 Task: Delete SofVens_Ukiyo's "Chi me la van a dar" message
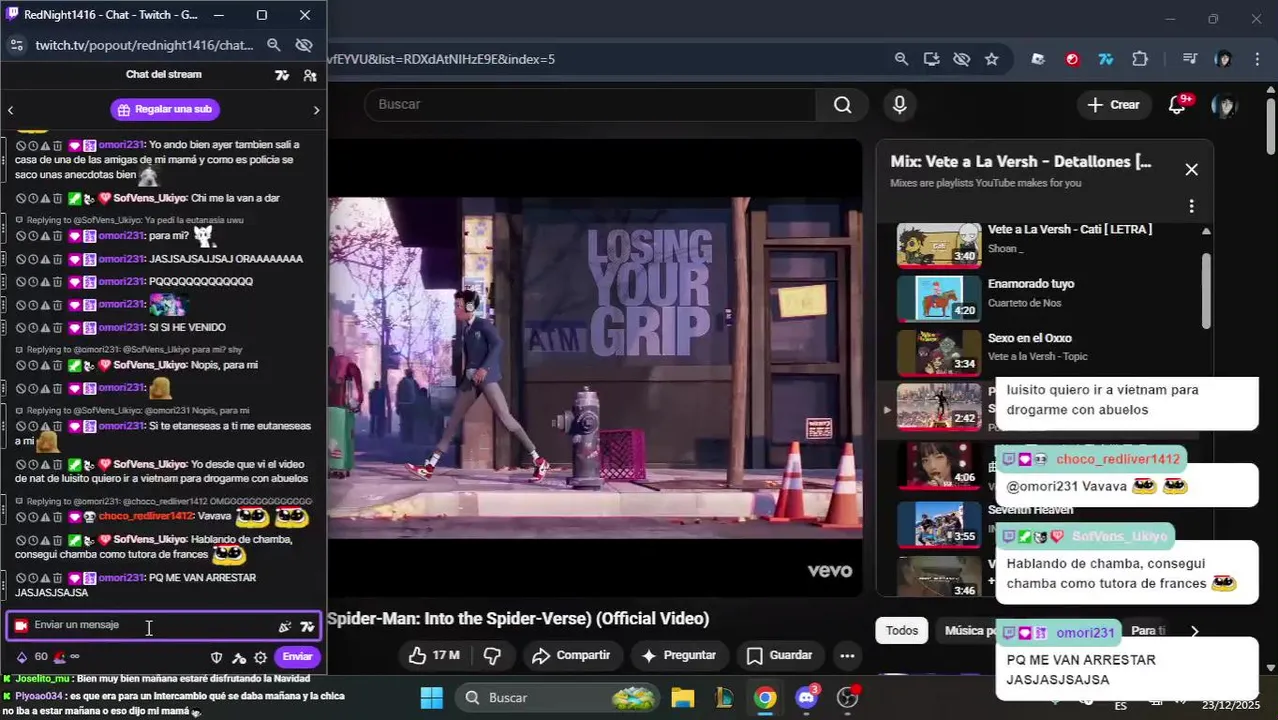(x=57, y=199)
